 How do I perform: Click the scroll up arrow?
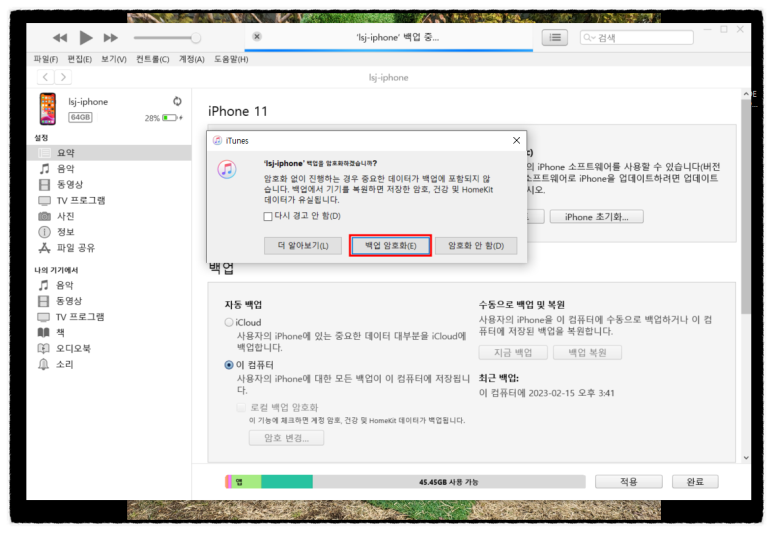tap(746, 94)
